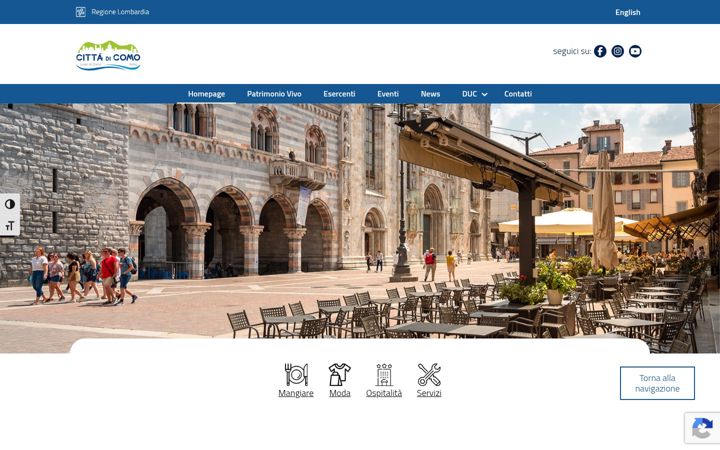Click the Ospitalità hotel icon
This screenshot has height=450, width=720.
click(384, 375)
